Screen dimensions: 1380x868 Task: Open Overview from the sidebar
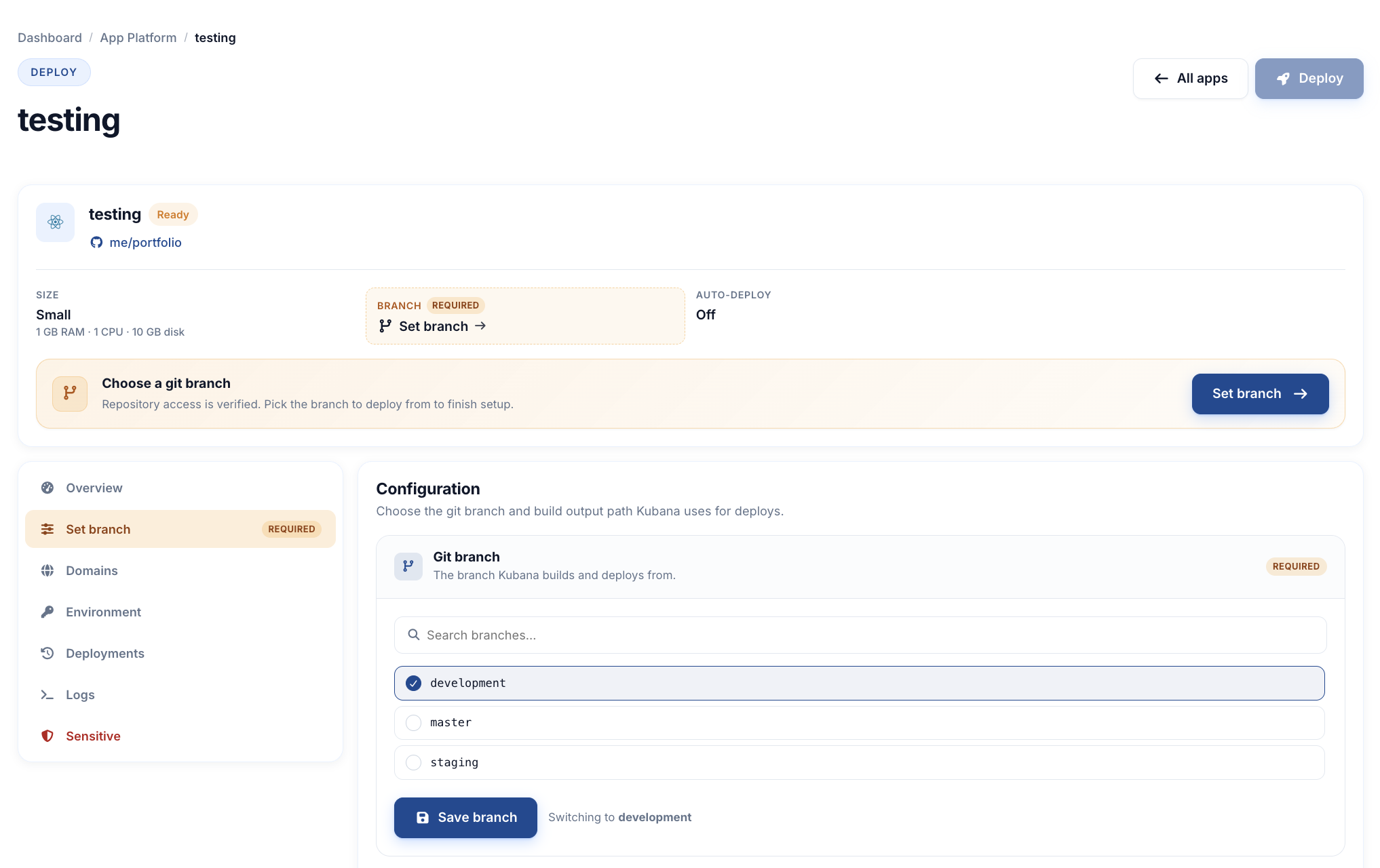(180, 488)
